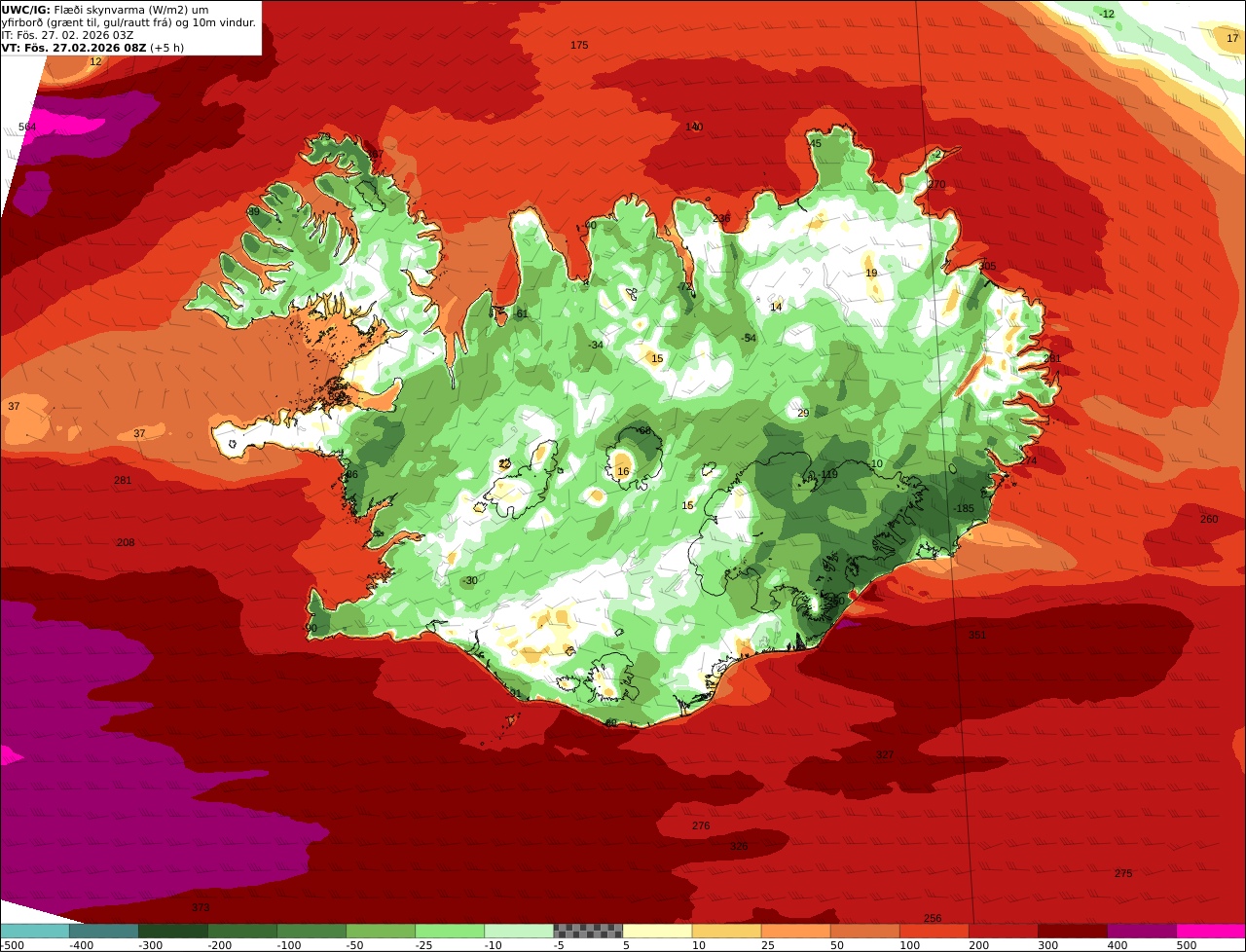Click the 274 value on the east coast
This screenshot has height=952, width=1246.
coord(1029,460)
